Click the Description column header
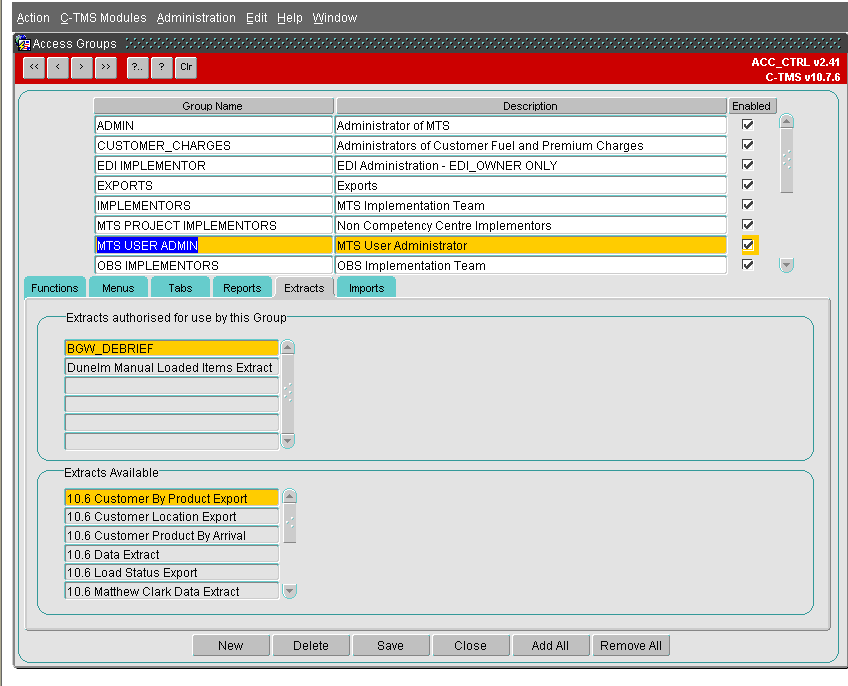Image resolution: width=848 pixels, height=686 pixels. click(531, 106)
